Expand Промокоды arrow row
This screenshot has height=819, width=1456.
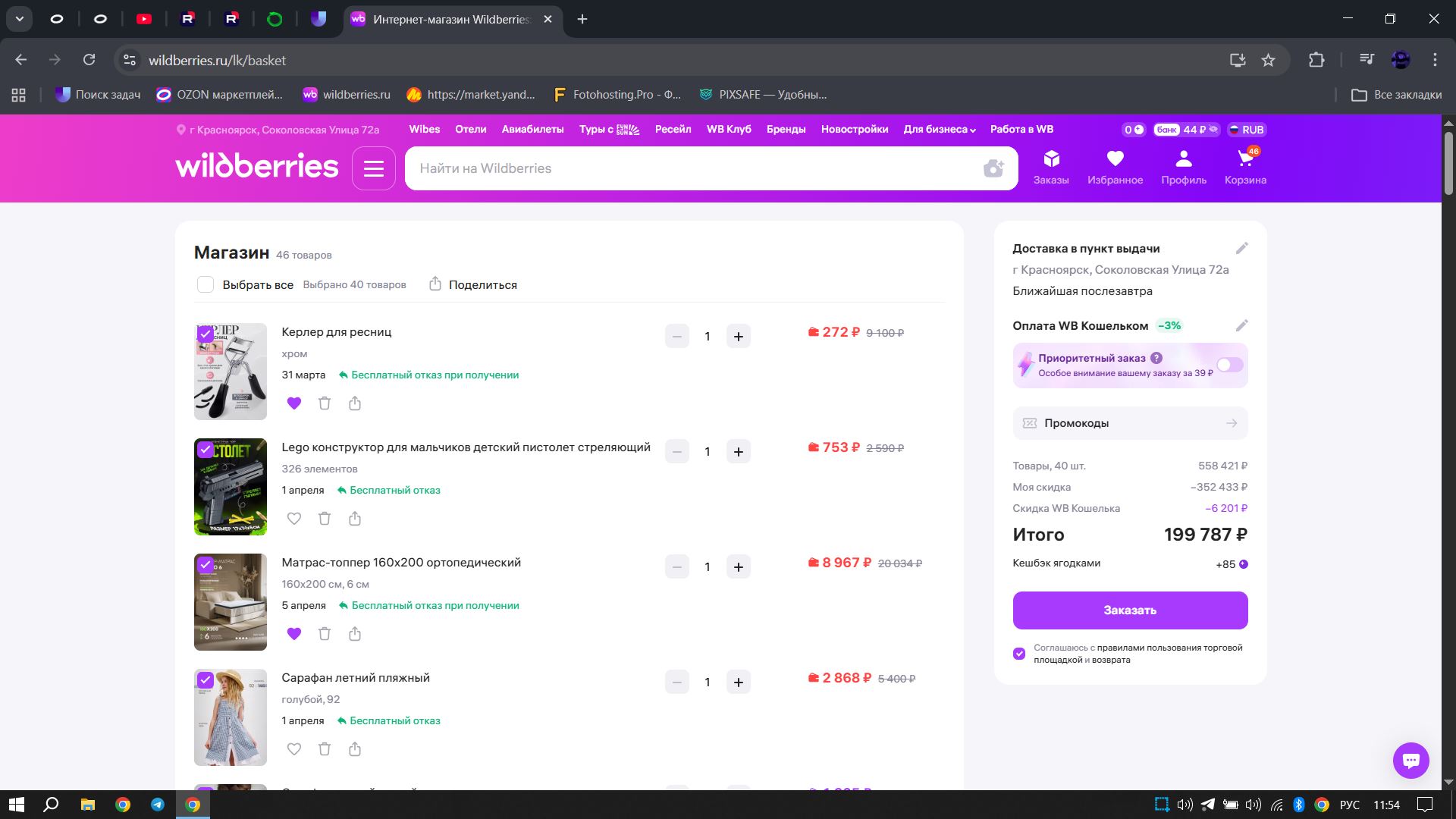point(1231,423)
